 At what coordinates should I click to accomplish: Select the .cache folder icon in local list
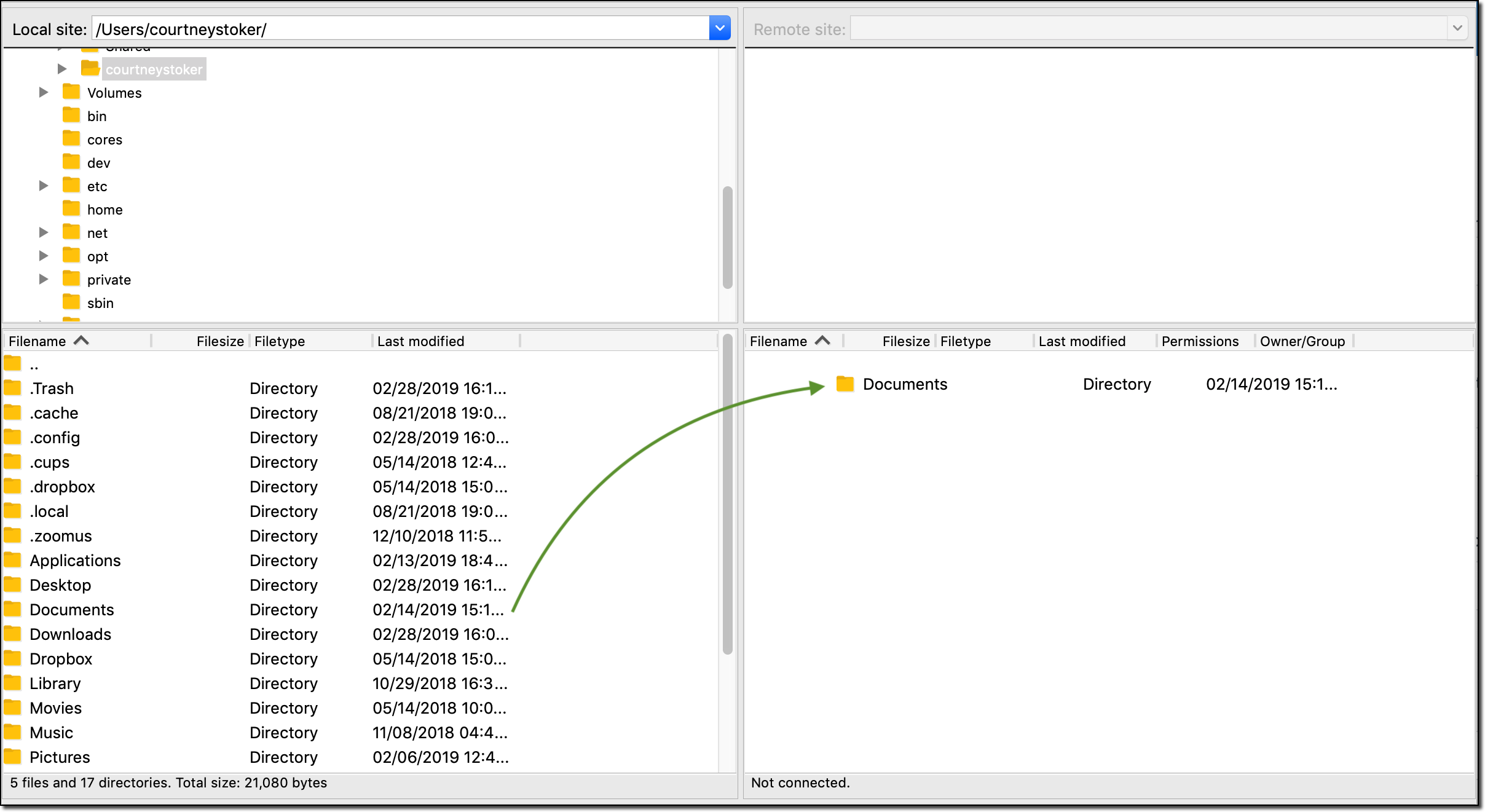pyautogui.click(x=13, y=412)
